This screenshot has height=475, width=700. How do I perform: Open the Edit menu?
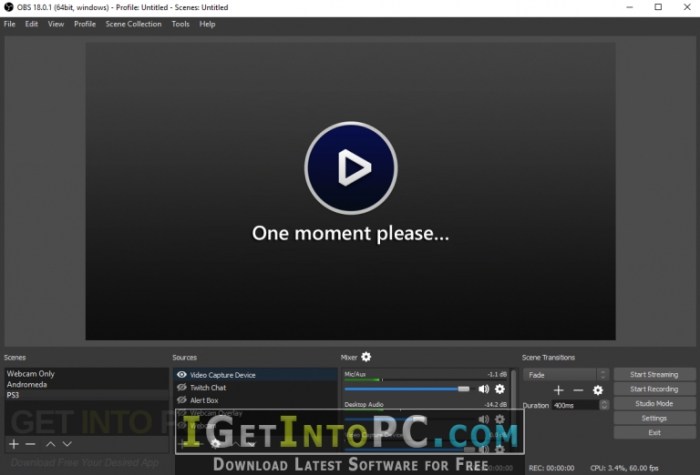point(31,24)
